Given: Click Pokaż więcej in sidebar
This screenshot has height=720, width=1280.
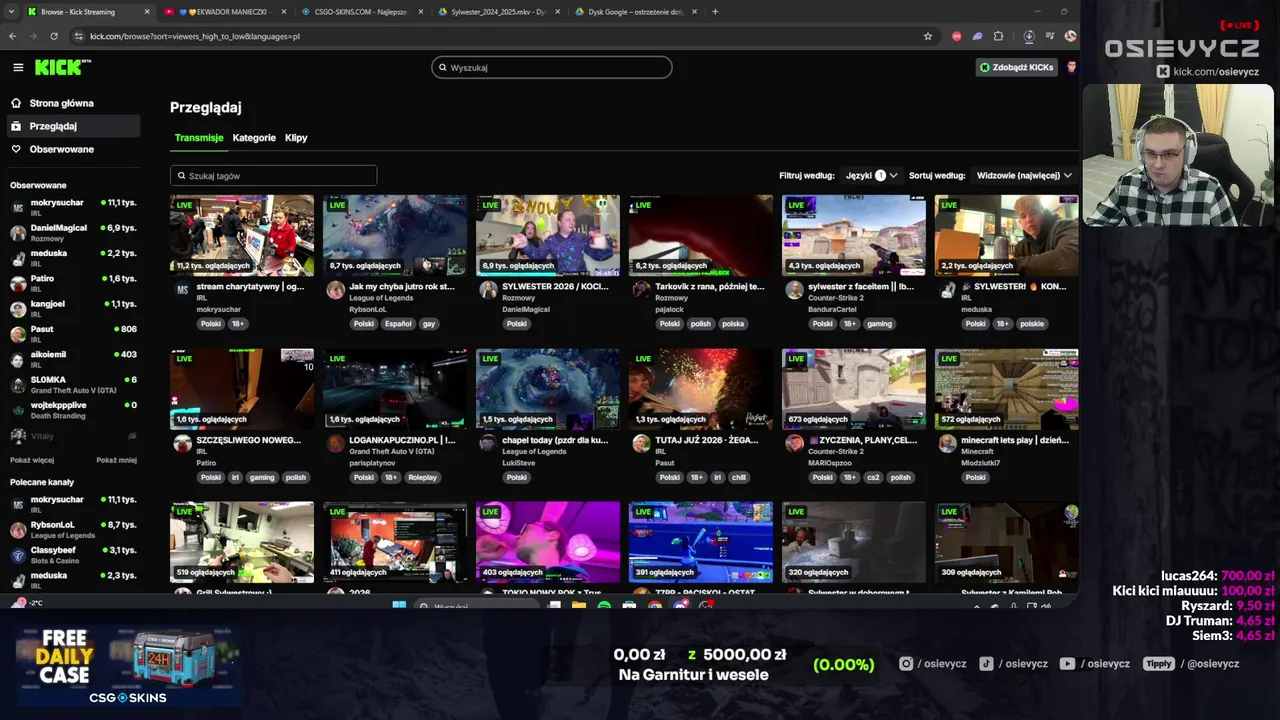Looking at the screenshot, I should (x=32, y=460).
